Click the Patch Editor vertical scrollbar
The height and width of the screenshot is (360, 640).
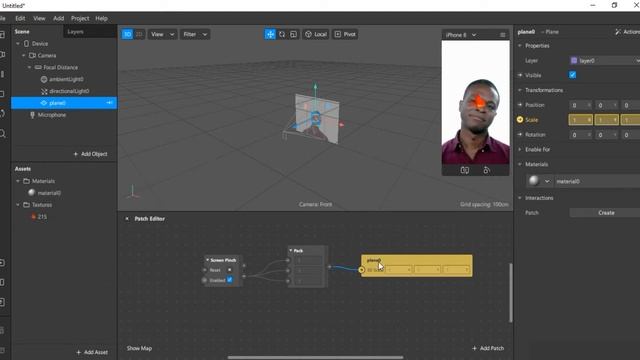click(510, 293)
